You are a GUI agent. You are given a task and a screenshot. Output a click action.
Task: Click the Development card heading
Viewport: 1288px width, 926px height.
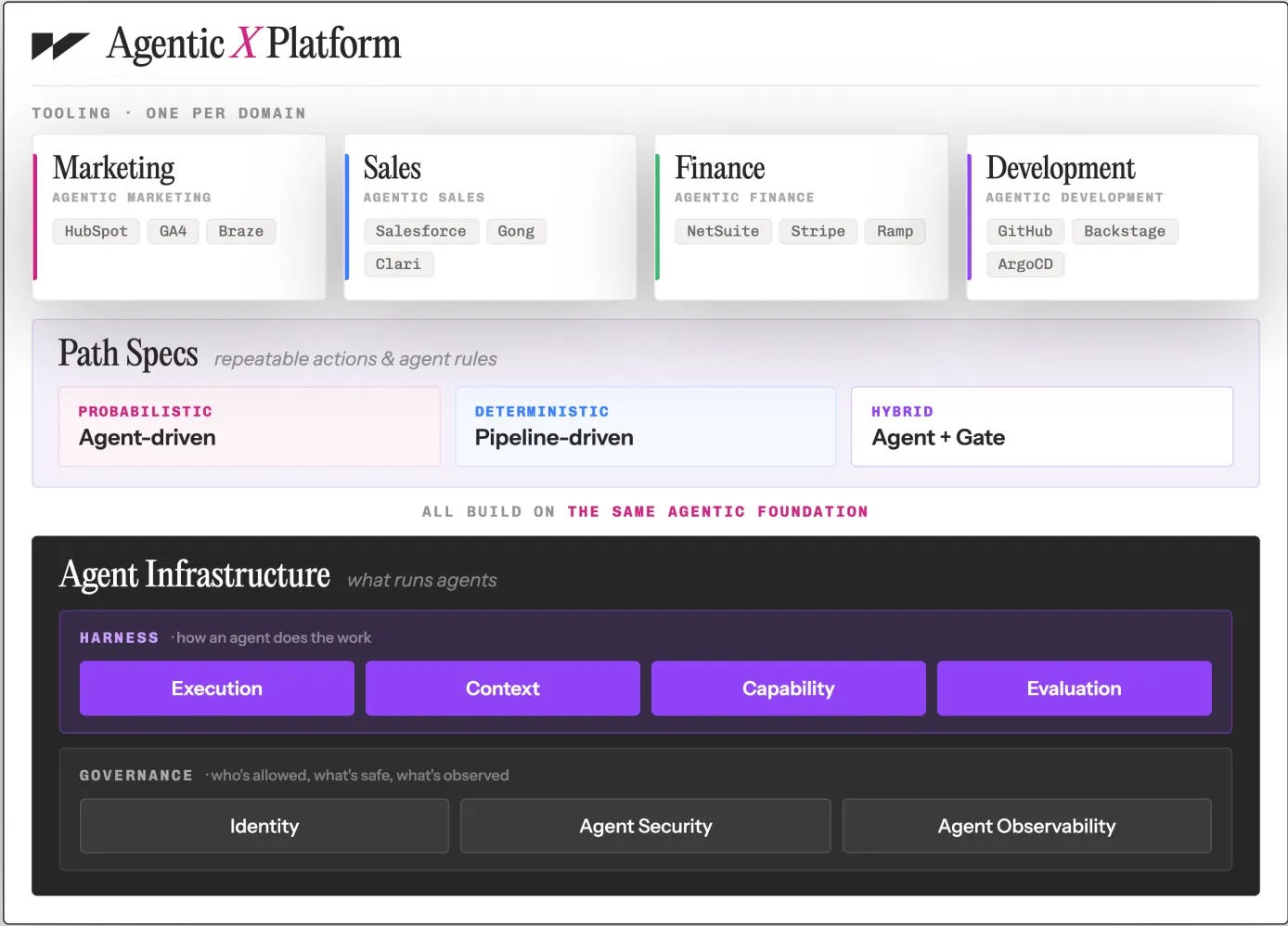1061,168
